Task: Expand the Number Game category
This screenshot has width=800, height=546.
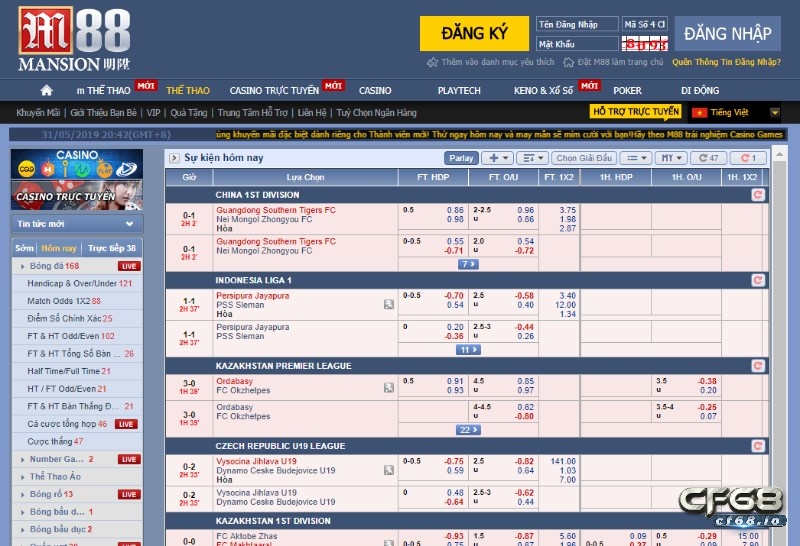Action: point(22,460)
